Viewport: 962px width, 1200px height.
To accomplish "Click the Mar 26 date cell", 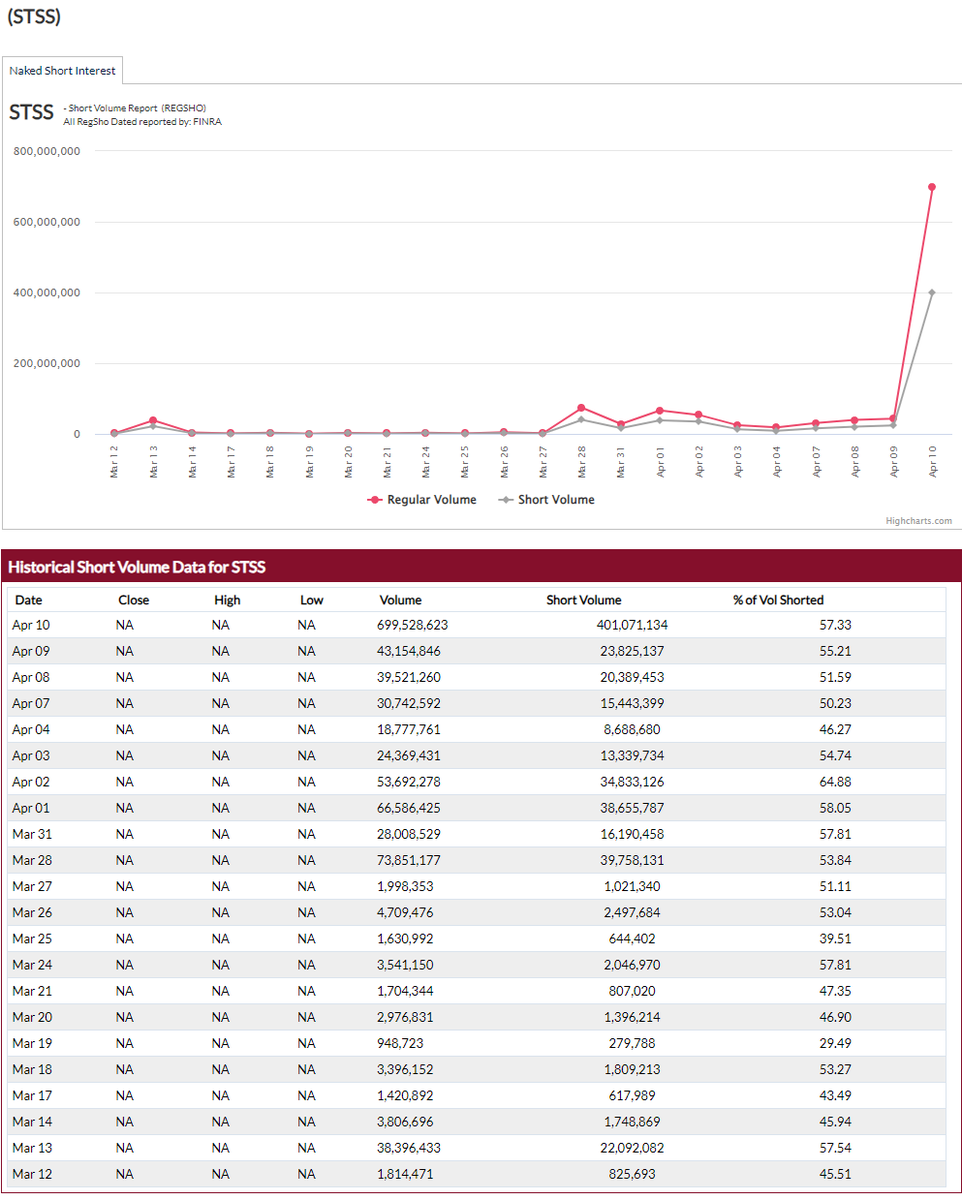I will coord(30,912).
